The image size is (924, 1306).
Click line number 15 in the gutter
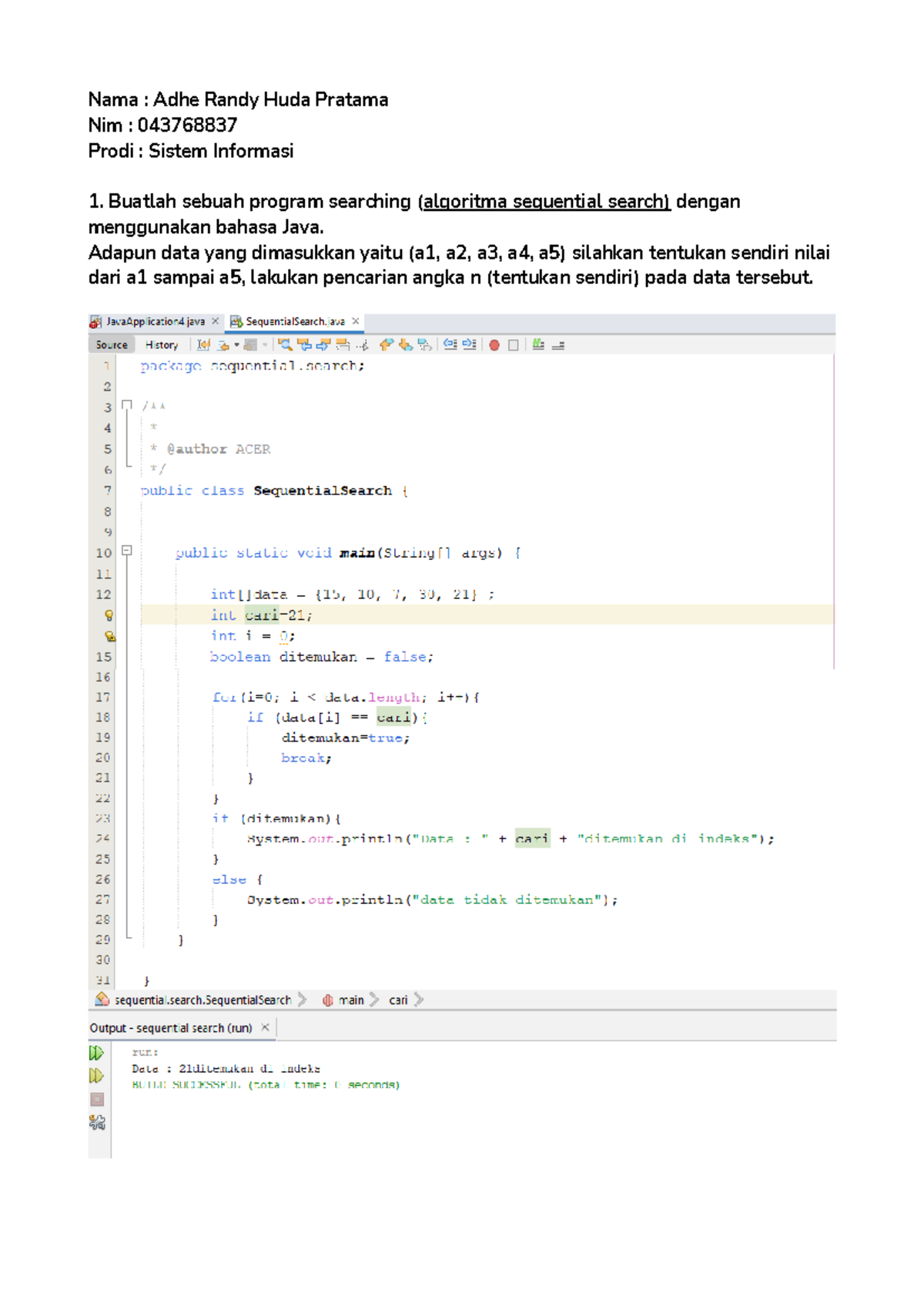click(x=104, y=657)
